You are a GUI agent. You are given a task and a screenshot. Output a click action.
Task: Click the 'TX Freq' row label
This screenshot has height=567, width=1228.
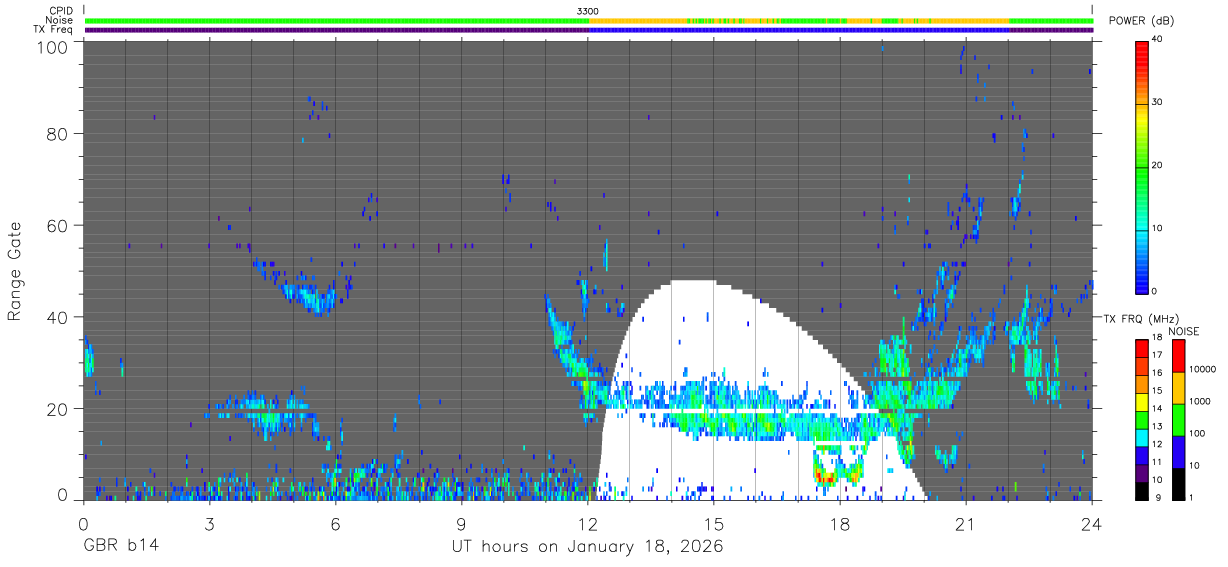pos(54,30)
